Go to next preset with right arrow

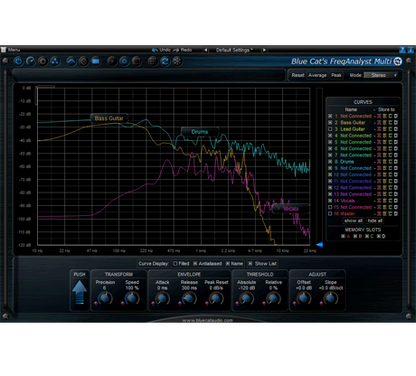(264, 50)
